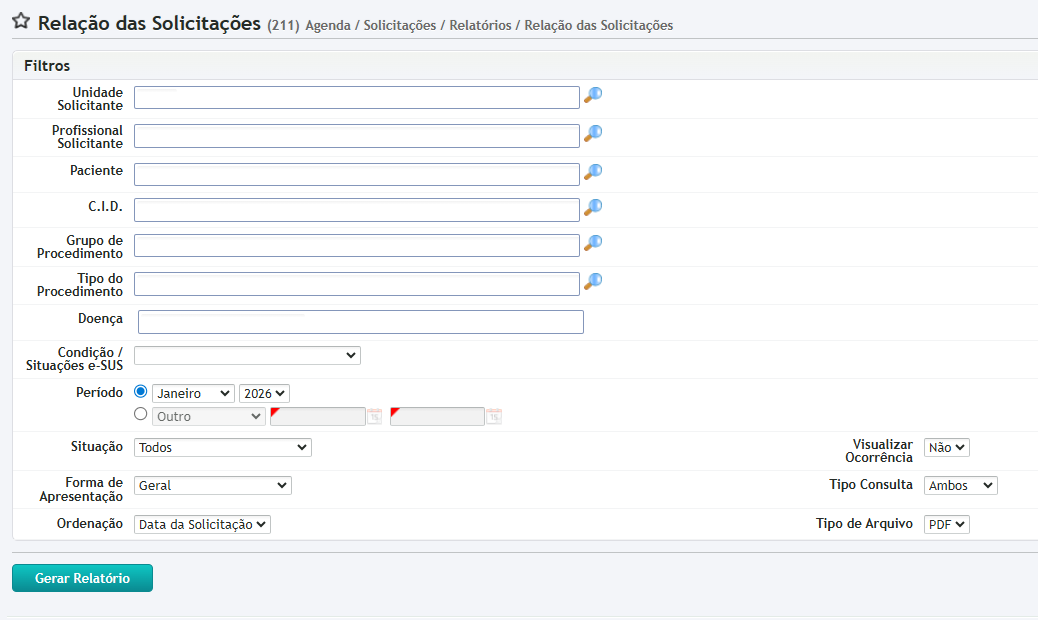Open the Tipo de Arquivo PDF dropdown
1038x620 pixels.
tap(946, 524)
